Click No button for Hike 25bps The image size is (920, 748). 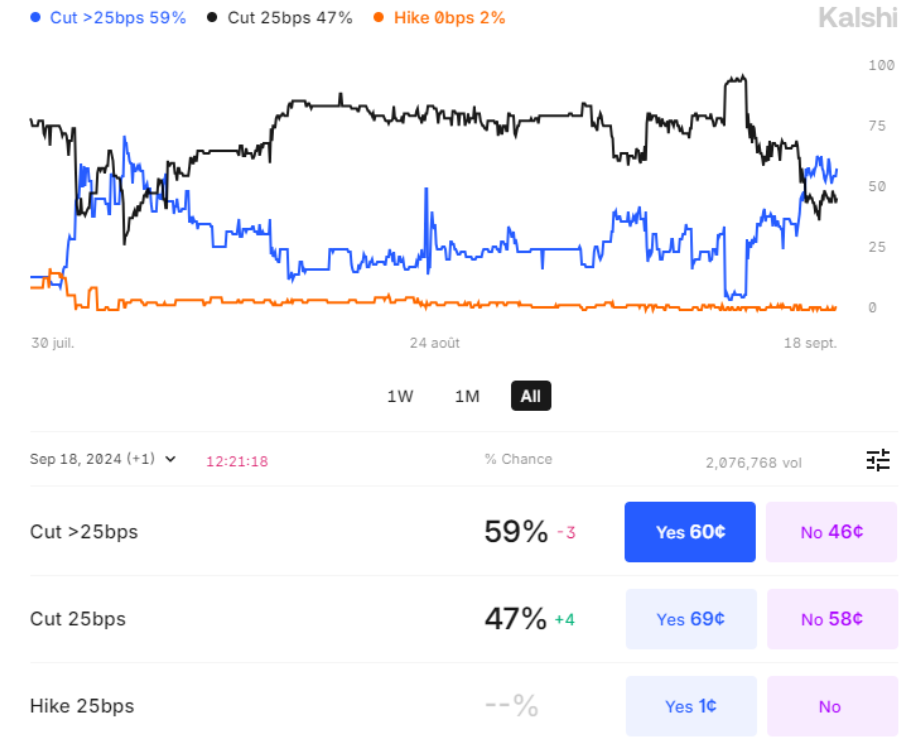[831, 706]
